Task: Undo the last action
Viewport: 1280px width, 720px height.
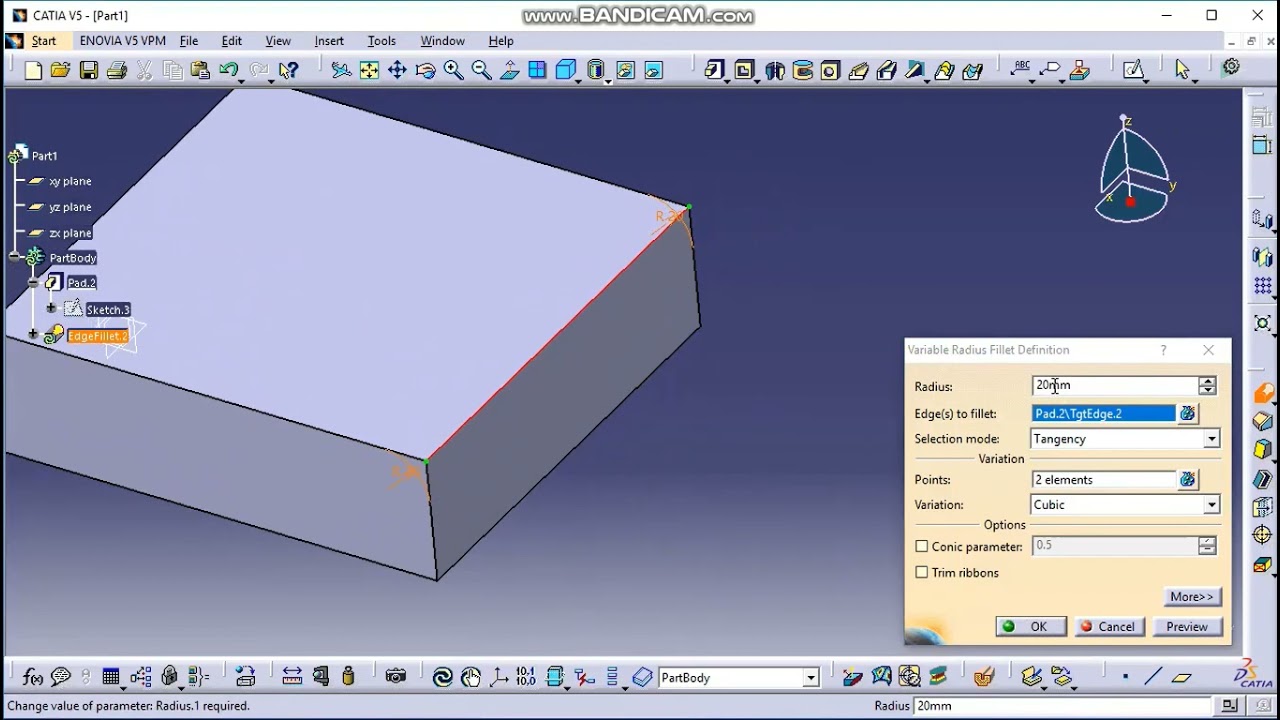Action: click(x=228, y=70)
